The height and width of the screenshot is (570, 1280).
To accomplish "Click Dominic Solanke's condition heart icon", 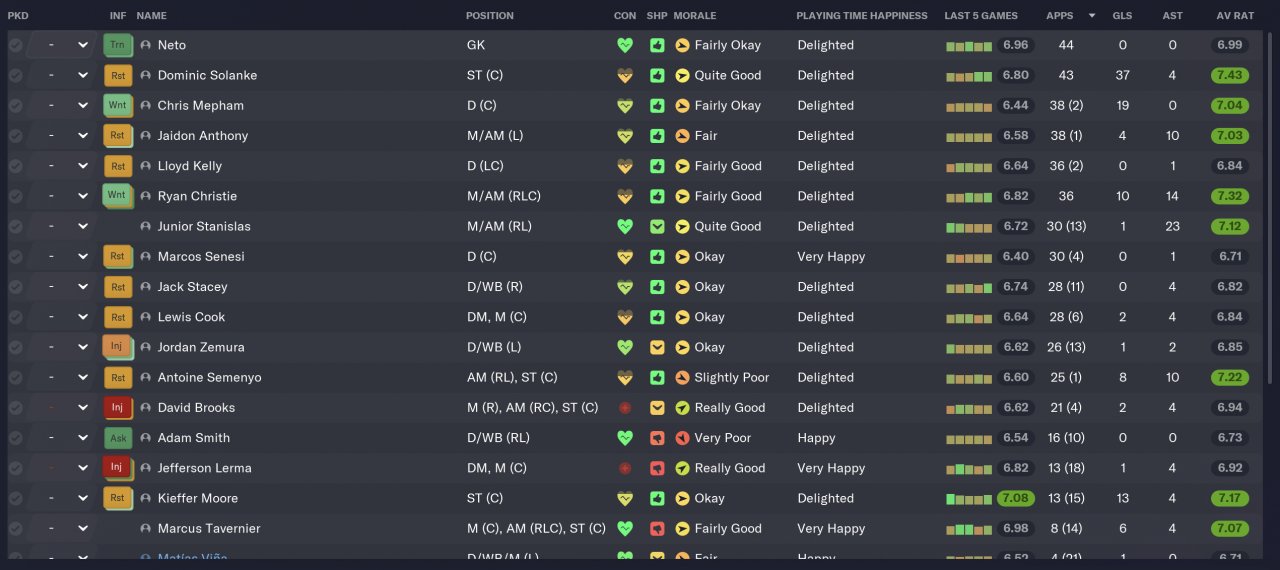I will [x=625, y=75].
